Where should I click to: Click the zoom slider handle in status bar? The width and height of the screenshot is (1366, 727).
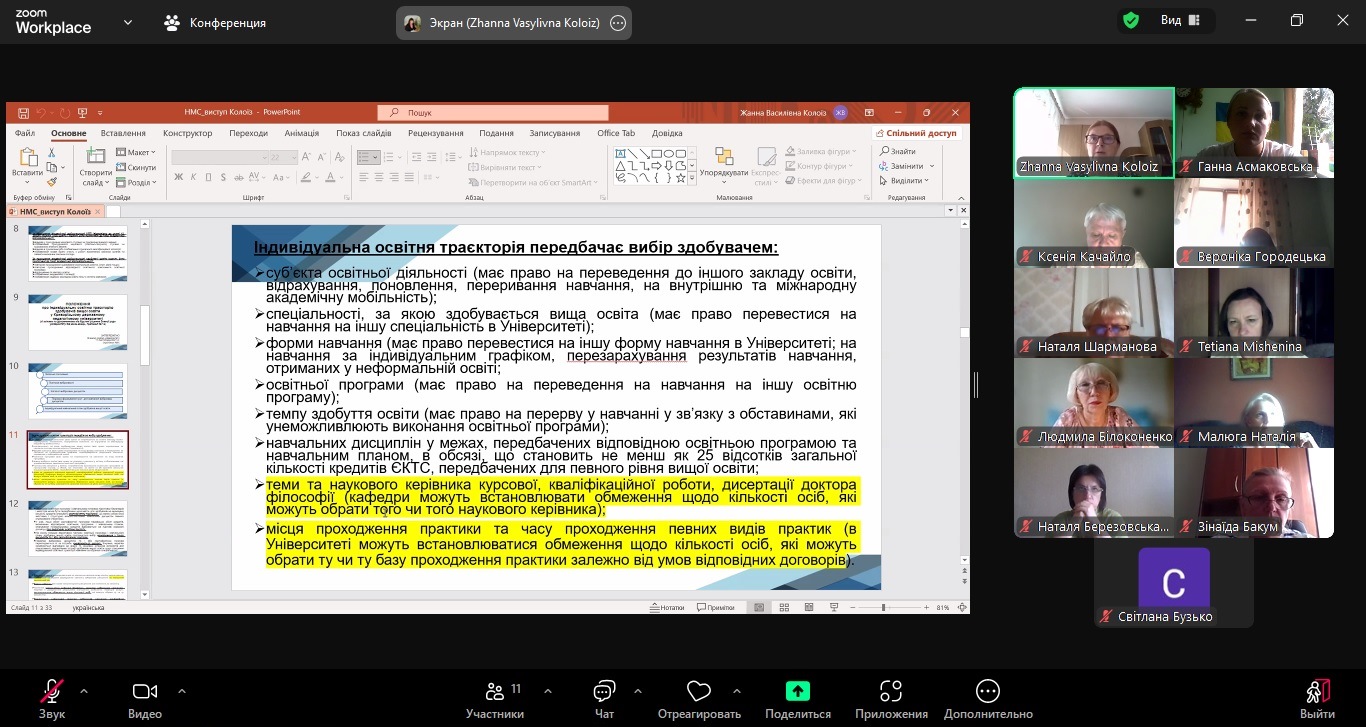click(884, 607)
